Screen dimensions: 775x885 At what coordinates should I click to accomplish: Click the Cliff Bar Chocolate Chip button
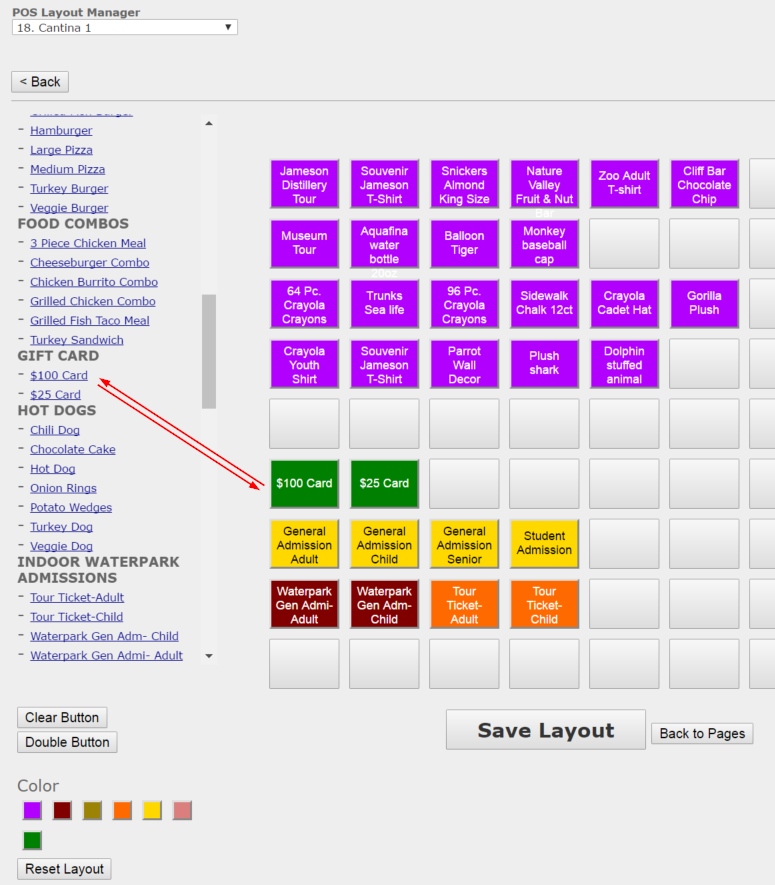[x=704, y=184]
